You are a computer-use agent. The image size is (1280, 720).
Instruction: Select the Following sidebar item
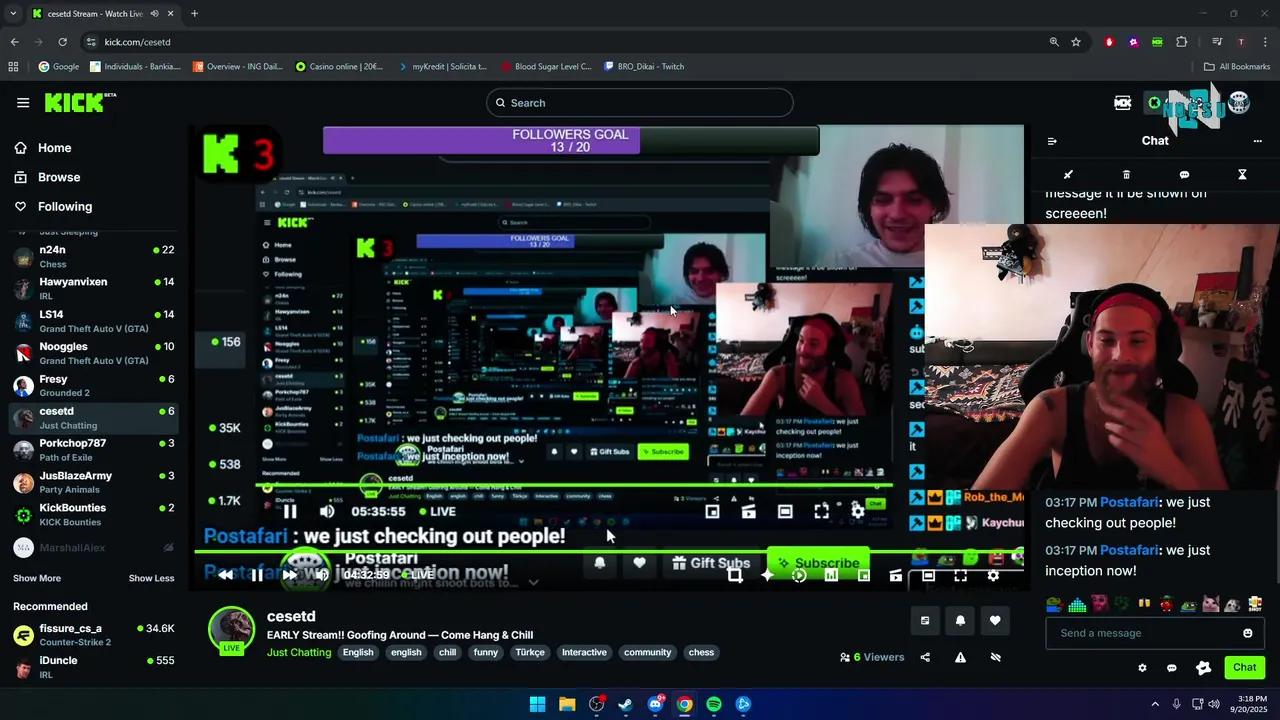(x=64, y=206)
